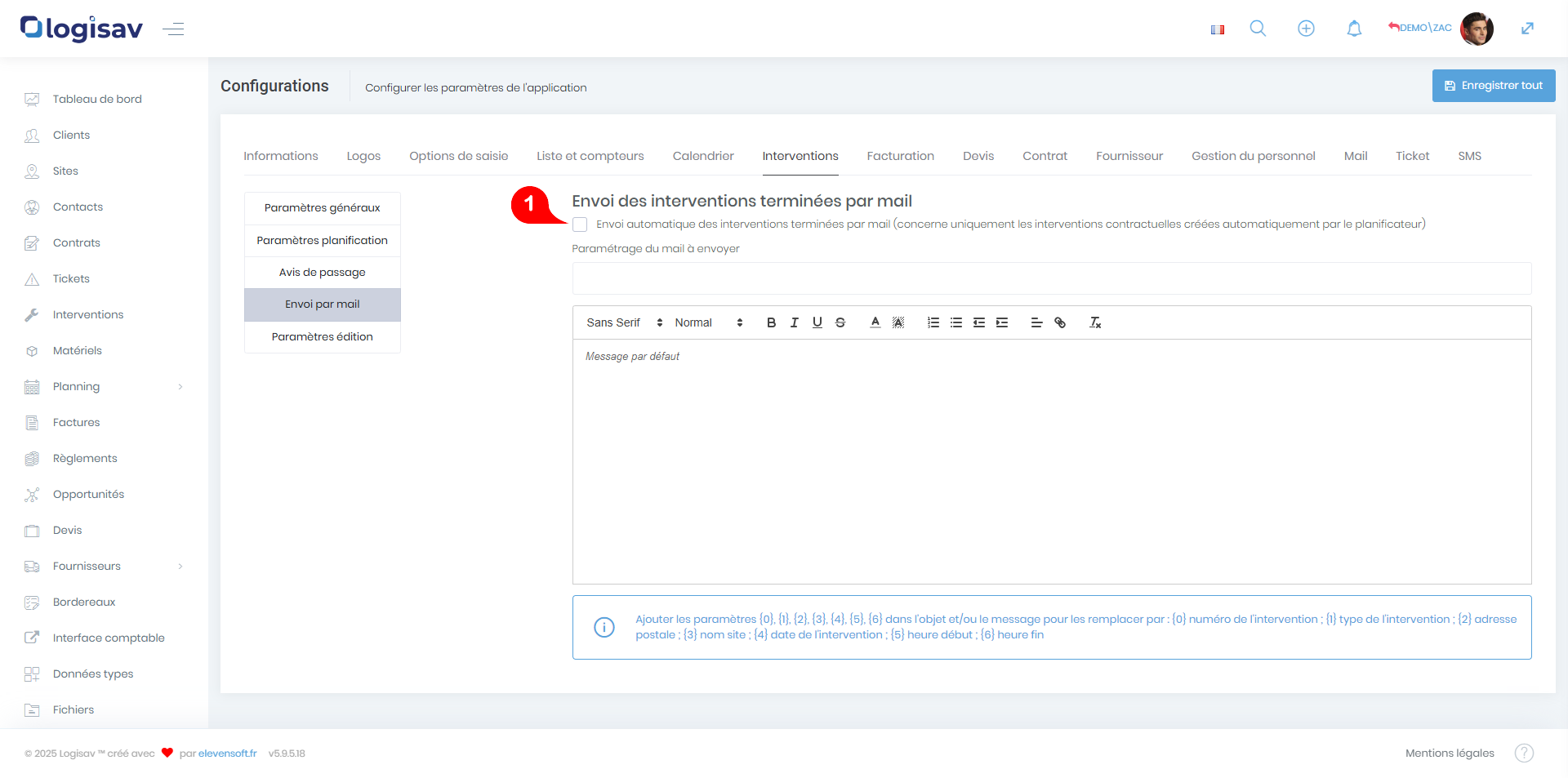This screenshot has height=778, width=1568.
Task: Open the Normal text size dropdown
Action: click(x=708, y=322)
